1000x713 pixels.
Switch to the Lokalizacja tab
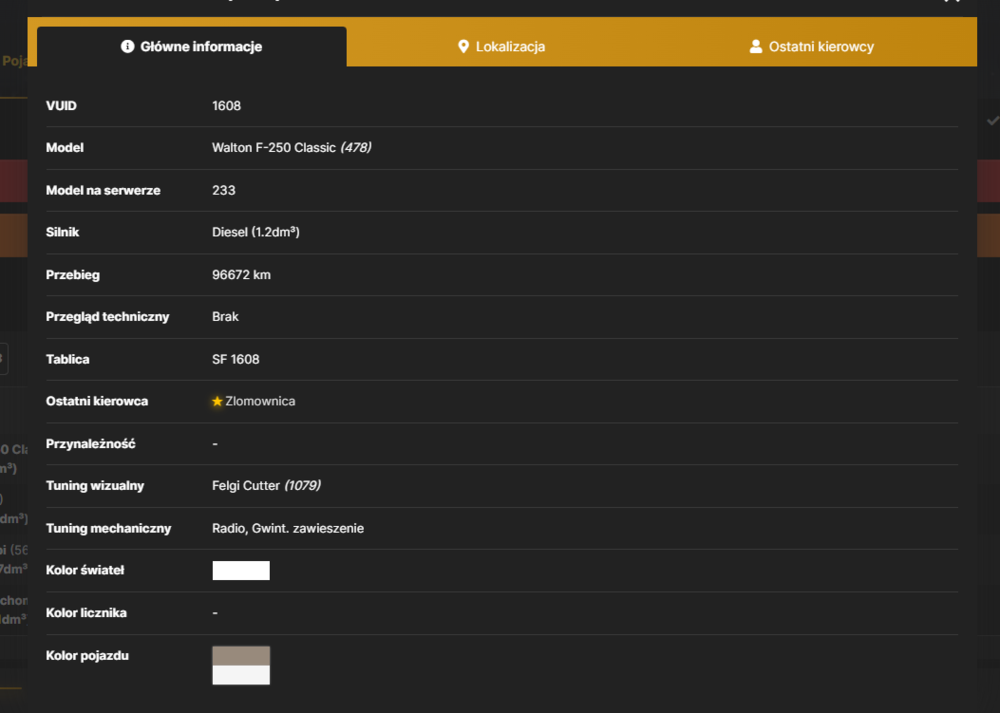click(501, 47)
